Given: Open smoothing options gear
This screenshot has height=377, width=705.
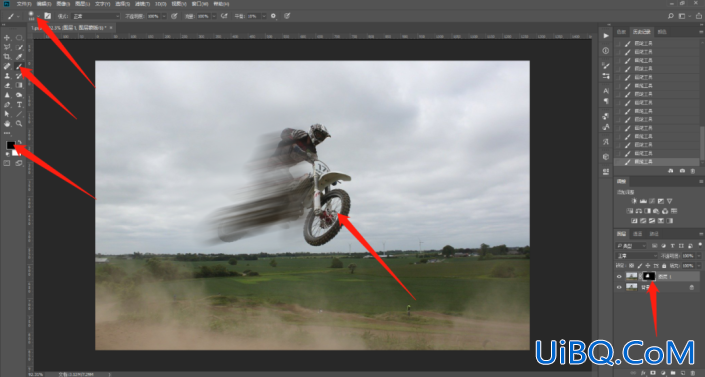Looking at the screenshot, I should (273, 16).
